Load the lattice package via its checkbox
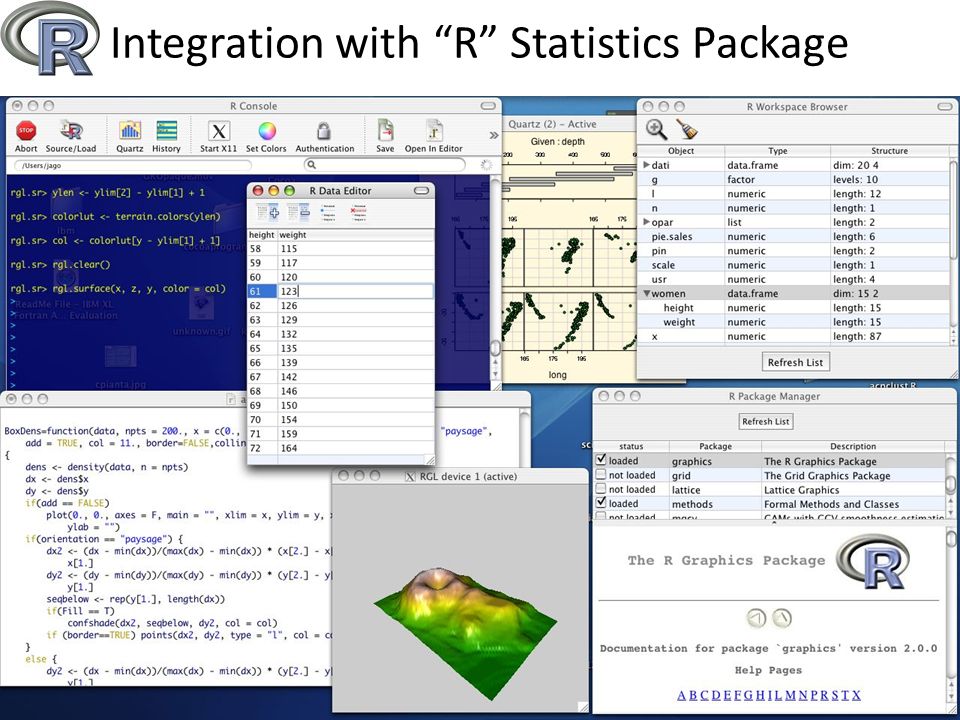This screenshot has height=720, width=960. coord(601,489)
